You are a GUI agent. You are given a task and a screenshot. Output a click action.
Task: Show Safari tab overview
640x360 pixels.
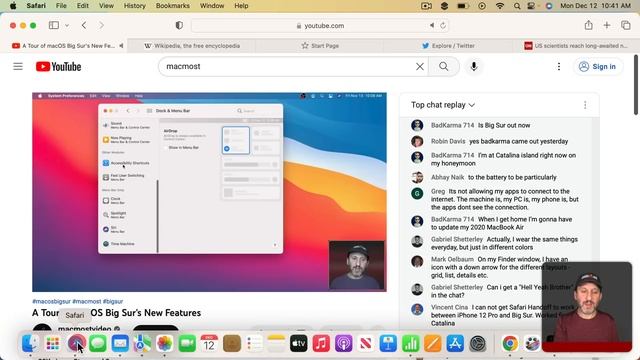(625, 25)
